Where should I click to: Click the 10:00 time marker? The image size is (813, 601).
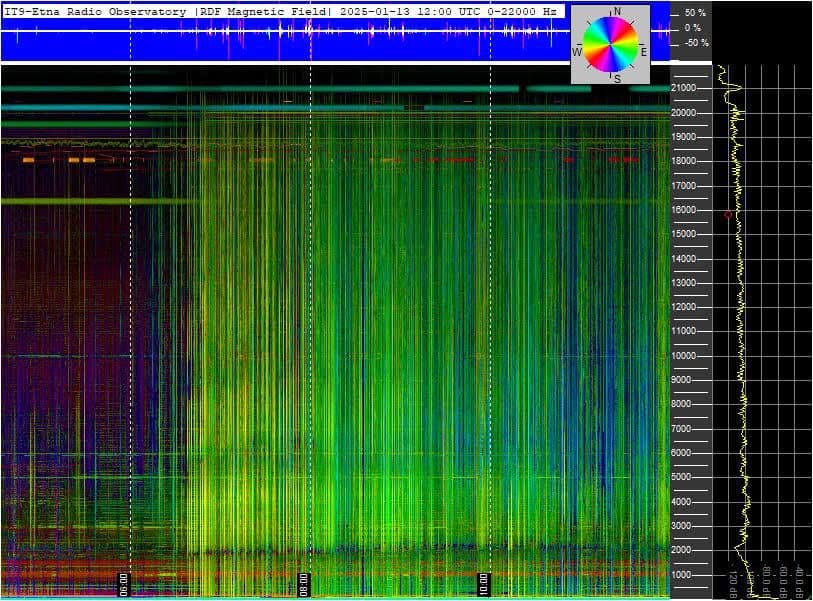click(x=483, y=583)
